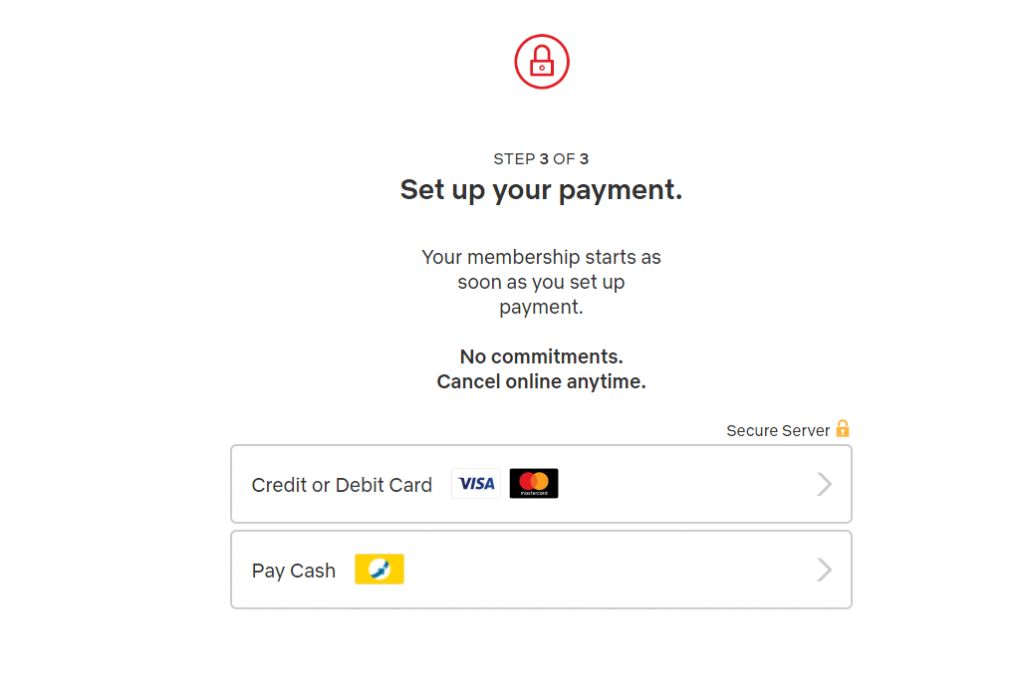Click the yellow Pay Cash logo
Viewport: 1024px width, 696px height.
click(x=379, y=570)
